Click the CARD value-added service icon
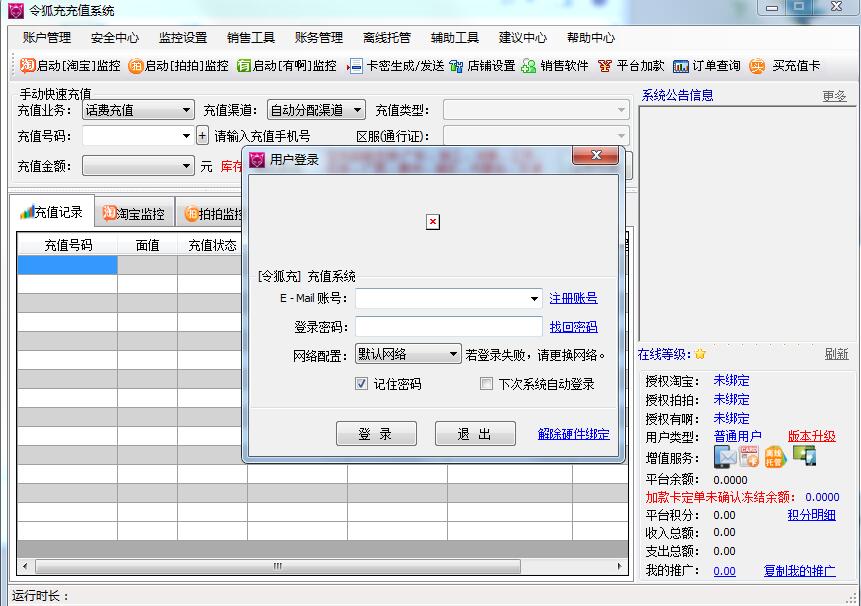The width and height of the screenshot is (861, 606). 749,456
